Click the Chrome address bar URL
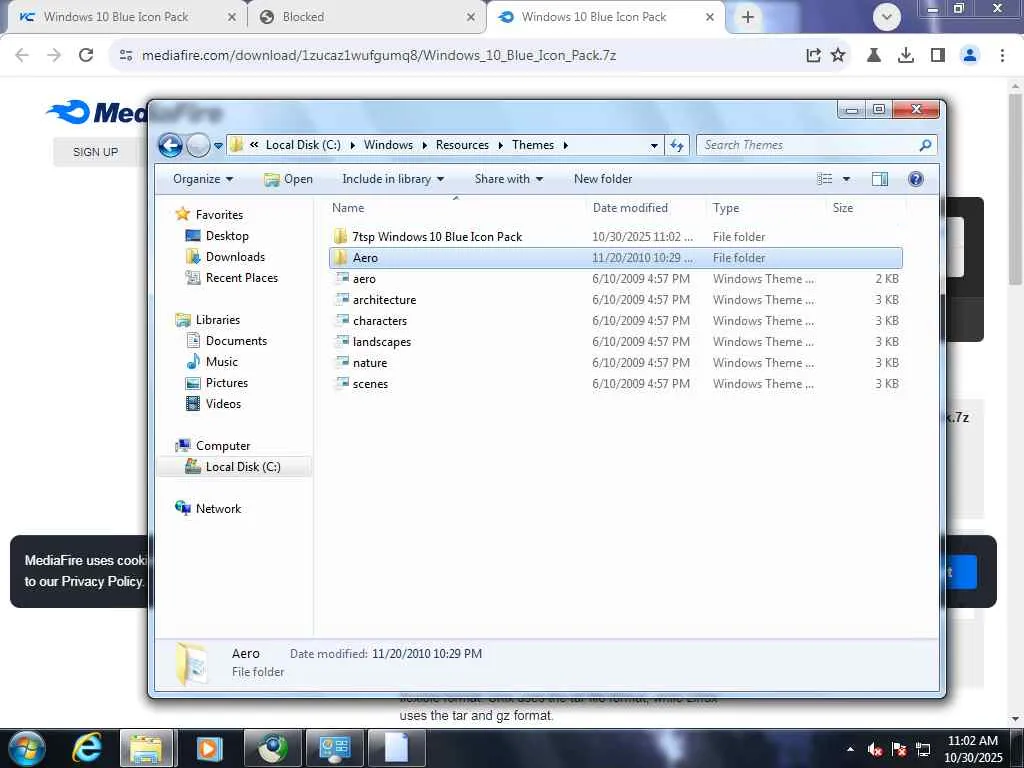This screenshot has width=1024, height=768. pos(379,56)
